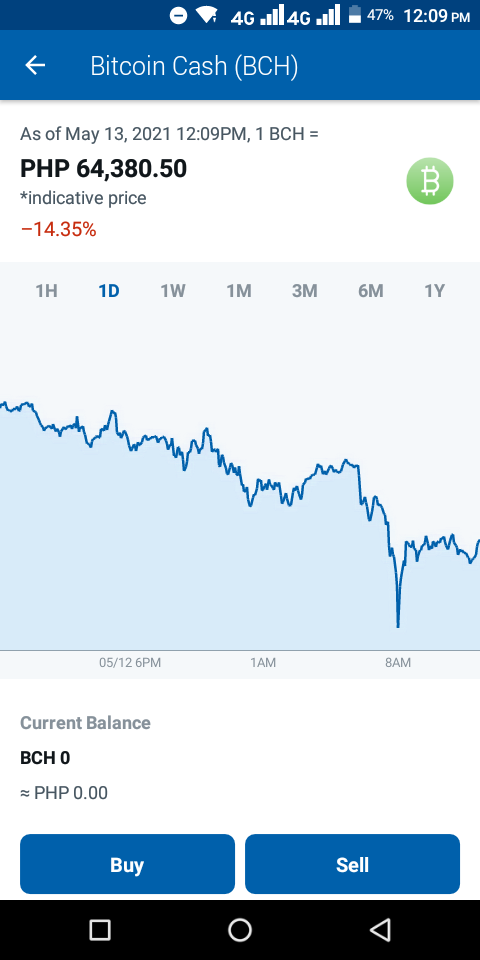Viewport: 480px width, 960px height.
Task: Tap the do-not-disturb status icon
Action: 178,16
